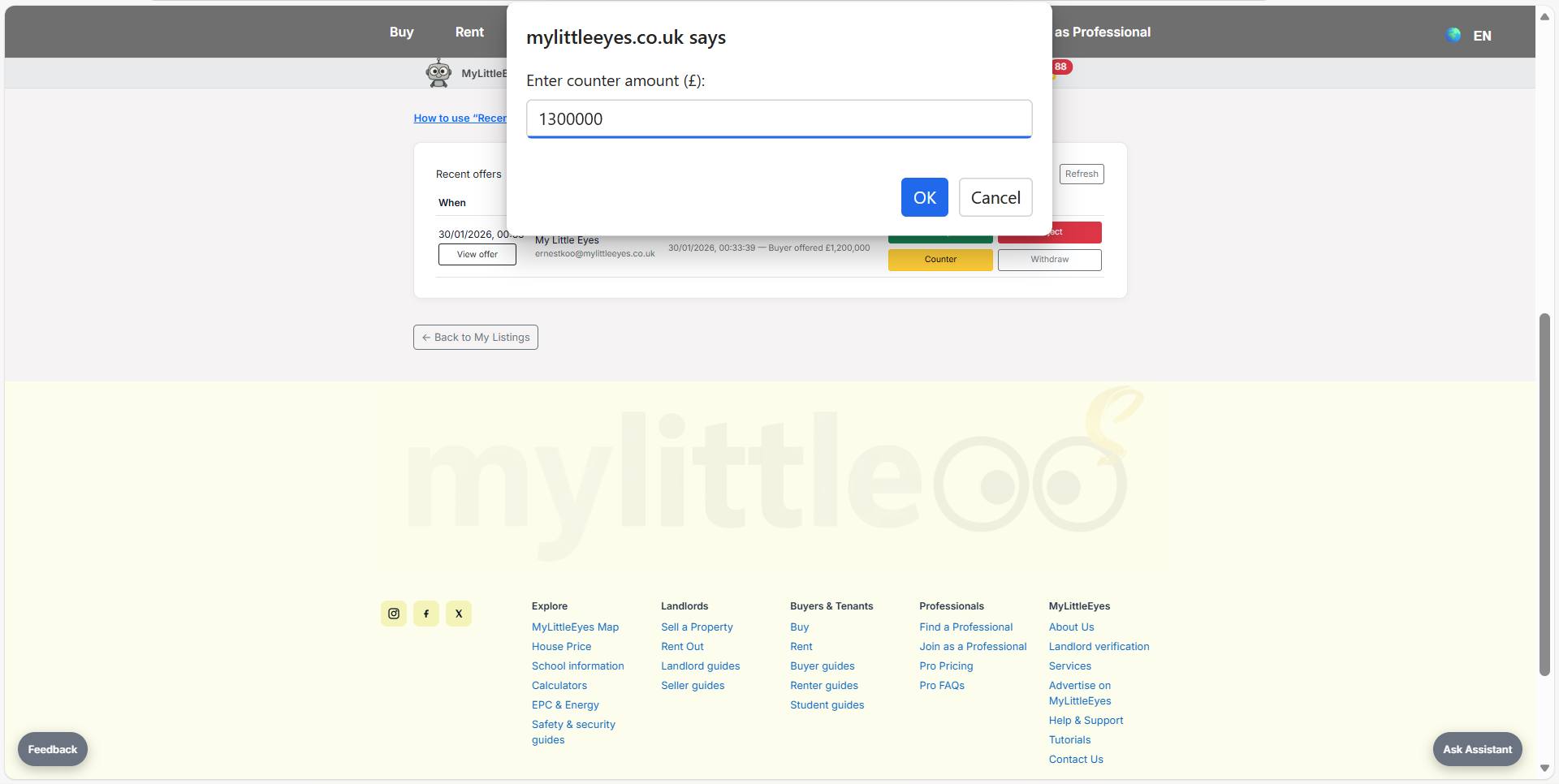Image resolution: width=1559 pixels, height=784 pixels.
Task: Click the Instagram social icon
Action: [x=394, y=614]
